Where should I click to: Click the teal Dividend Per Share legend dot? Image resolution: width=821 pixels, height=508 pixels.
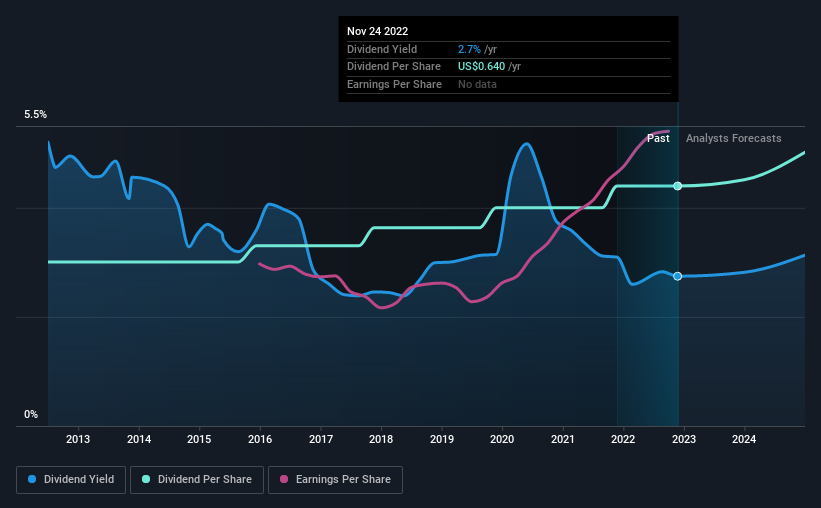(146, 479)
